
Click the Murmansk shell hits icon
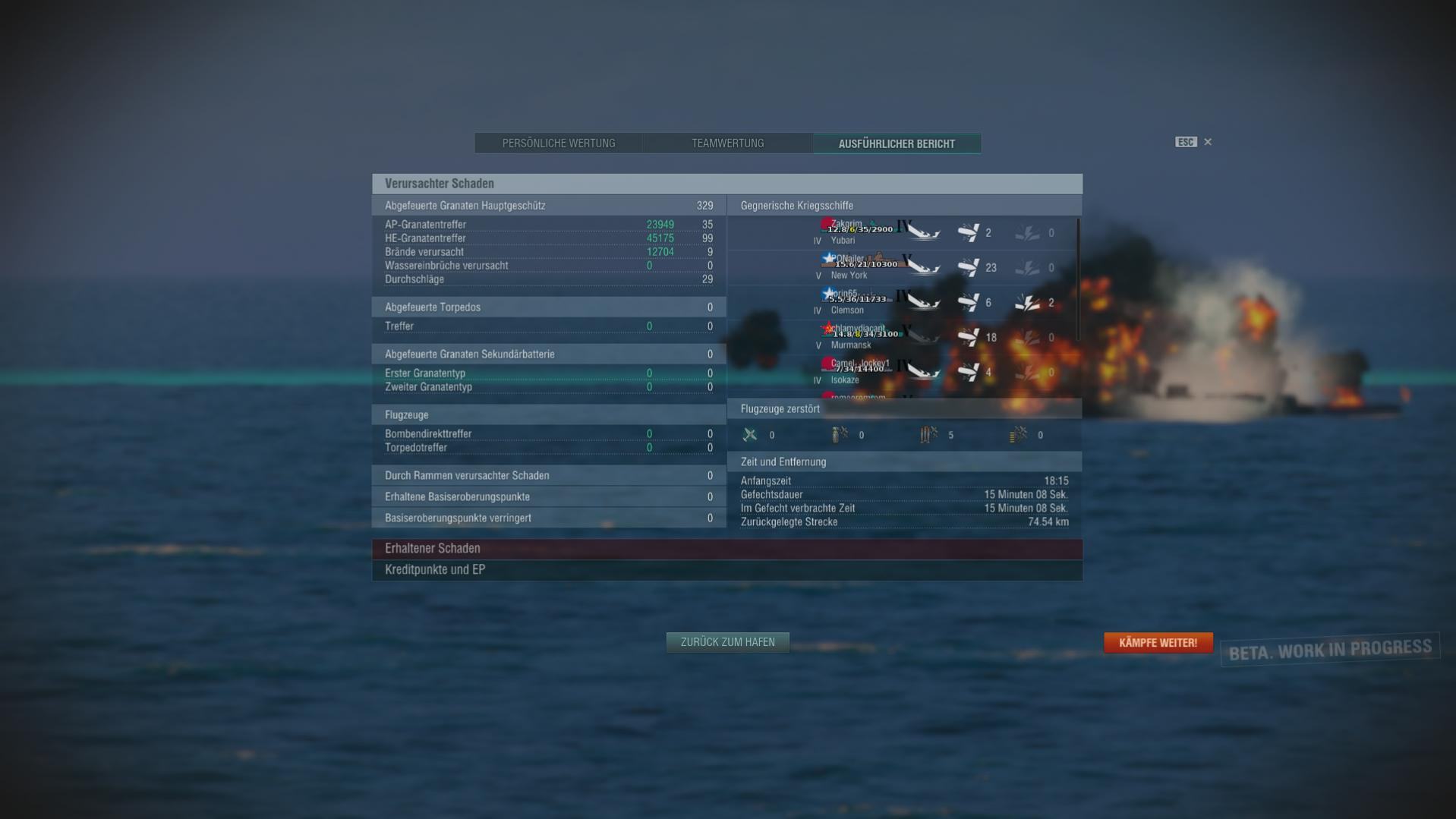coord(968,337)
